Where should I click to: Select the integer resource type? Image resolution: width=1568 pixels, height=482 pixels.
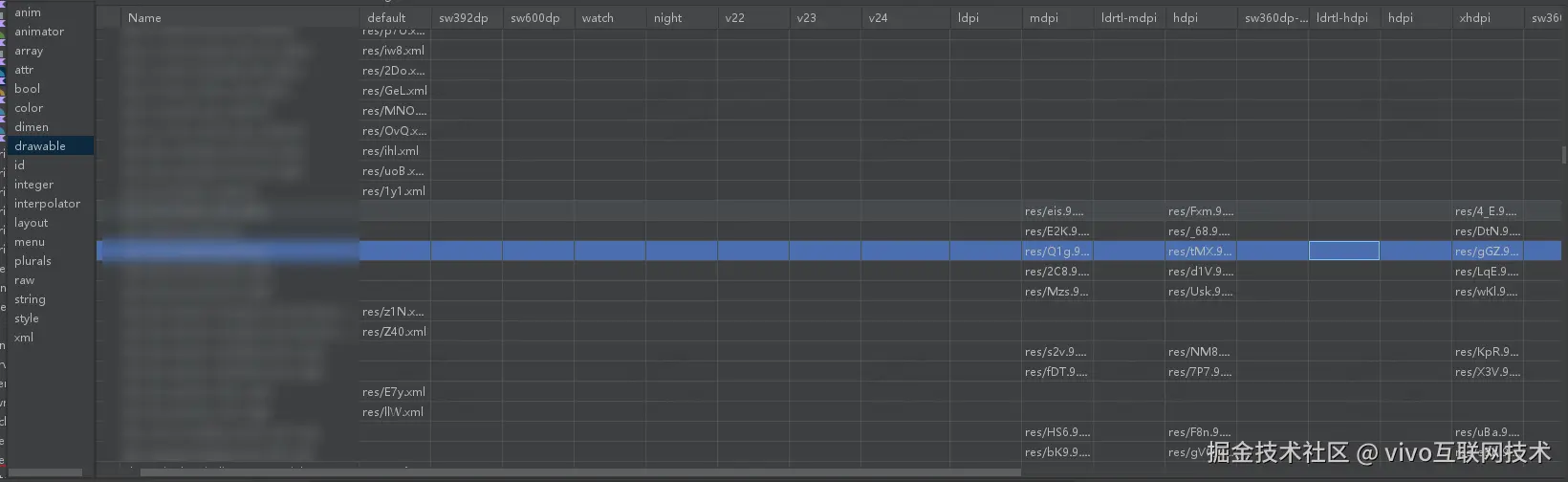coord(33,185)
